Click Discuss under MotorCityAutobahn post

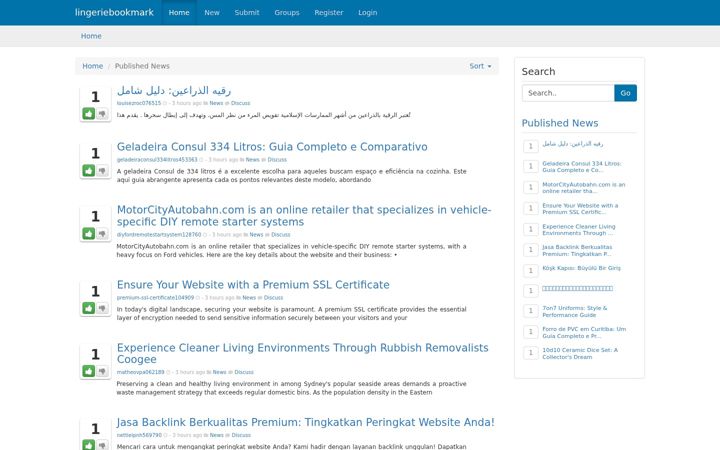tap(281, 235)
